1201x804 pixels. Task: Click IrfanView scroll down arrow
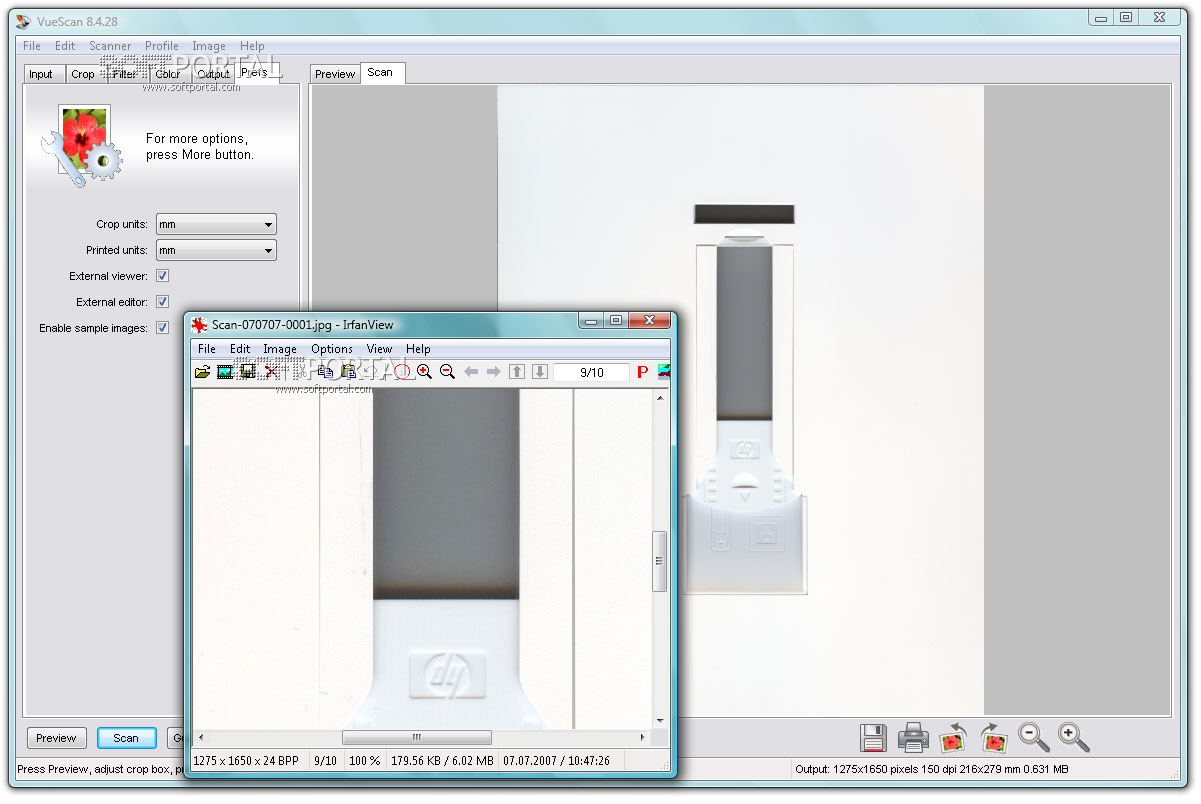click(659, 721)
